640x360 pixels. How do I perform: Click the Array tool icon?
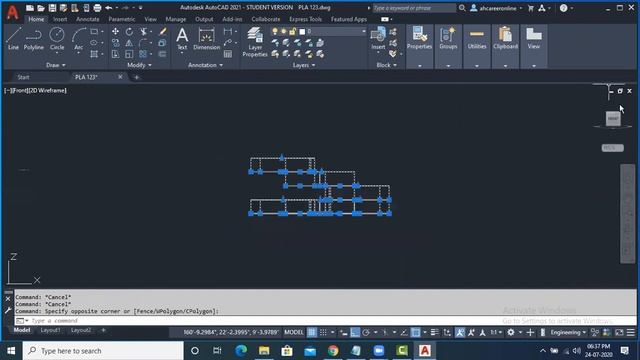click(143, 54)
